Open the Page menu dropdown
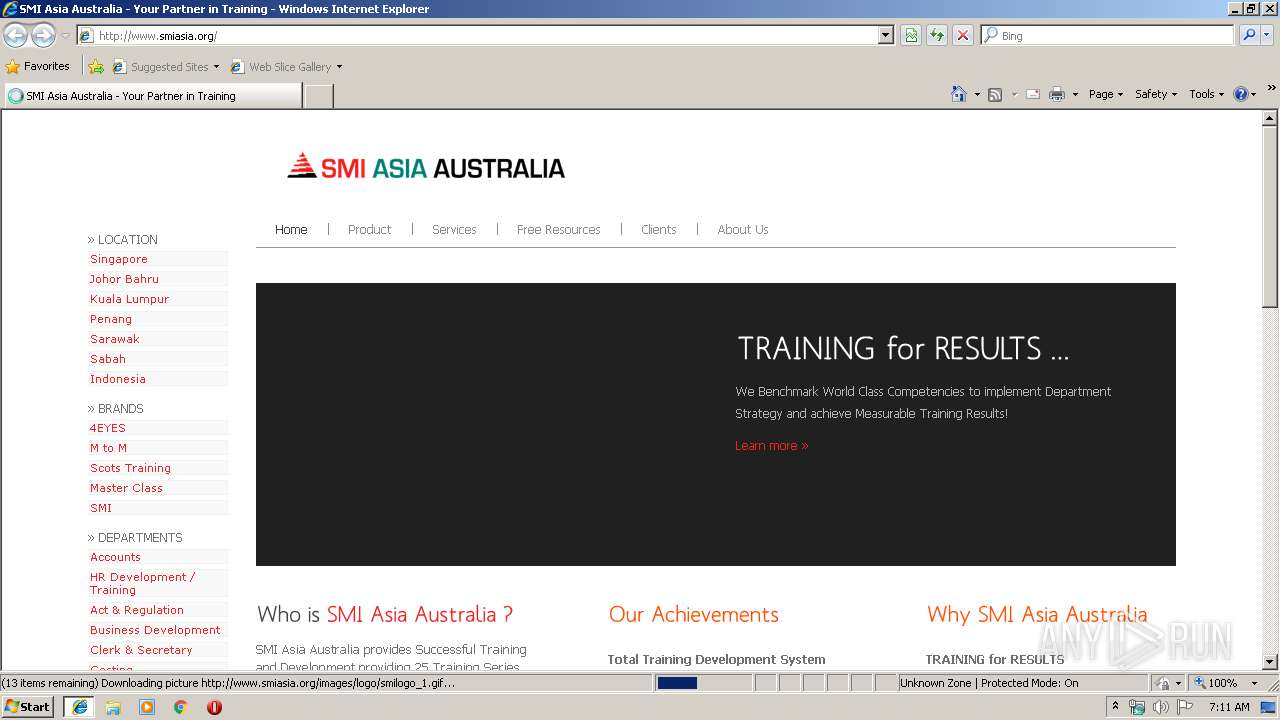This screenshot has width=1280, height=720. click(1105, 94)
